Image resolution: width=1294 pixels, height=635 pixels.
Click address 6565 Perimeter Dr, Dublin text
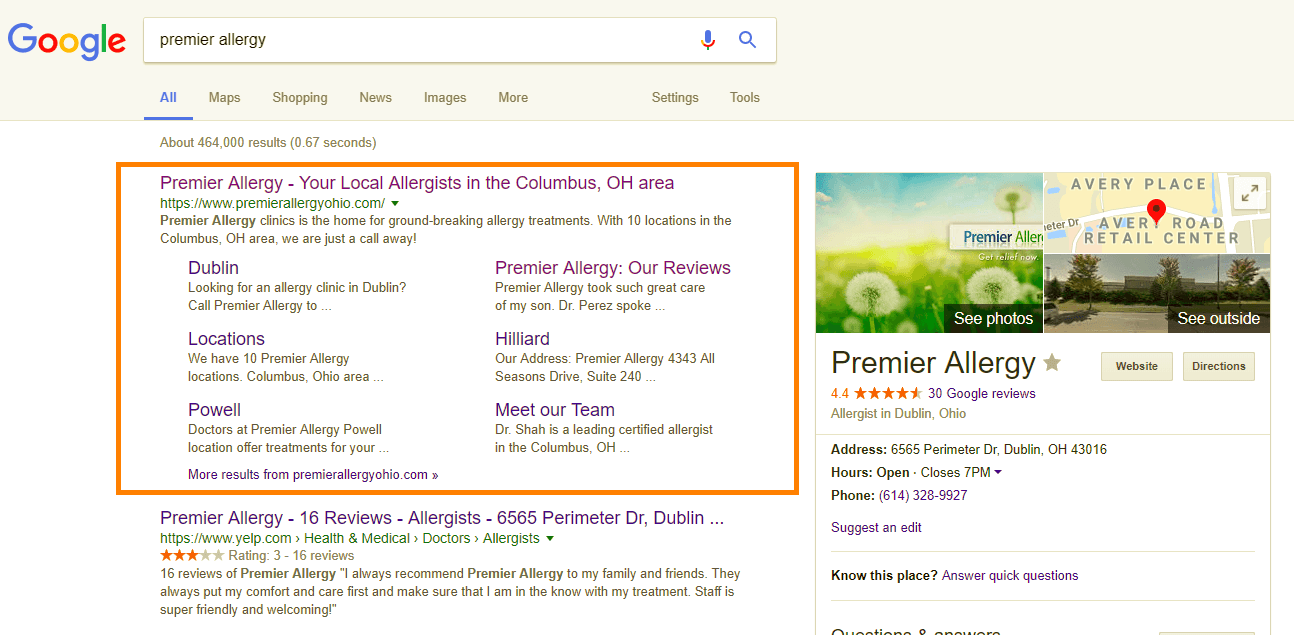999,449
